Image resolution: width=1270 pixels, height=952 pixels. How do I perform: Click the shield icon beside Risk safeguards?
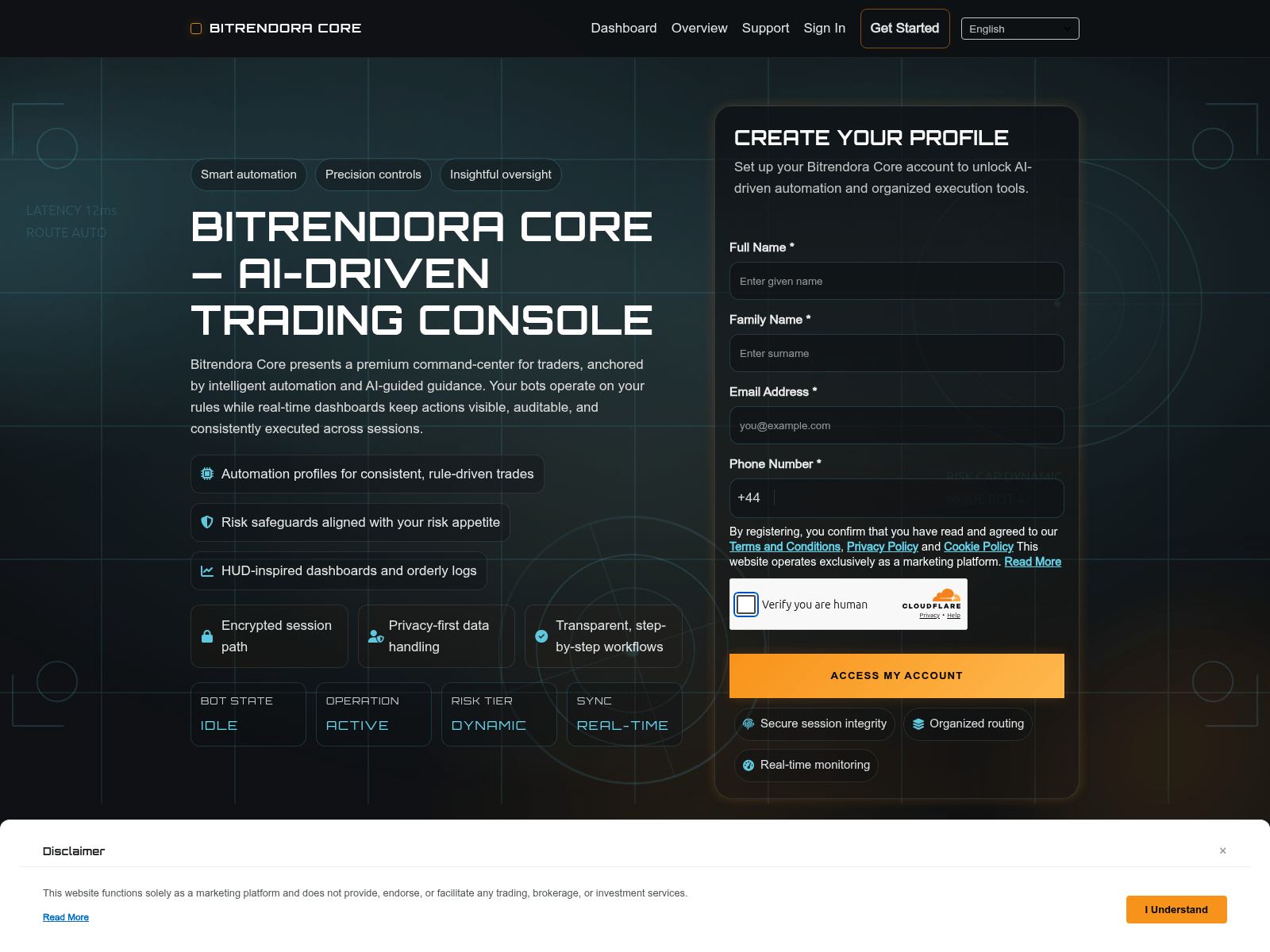click(207, 522)
